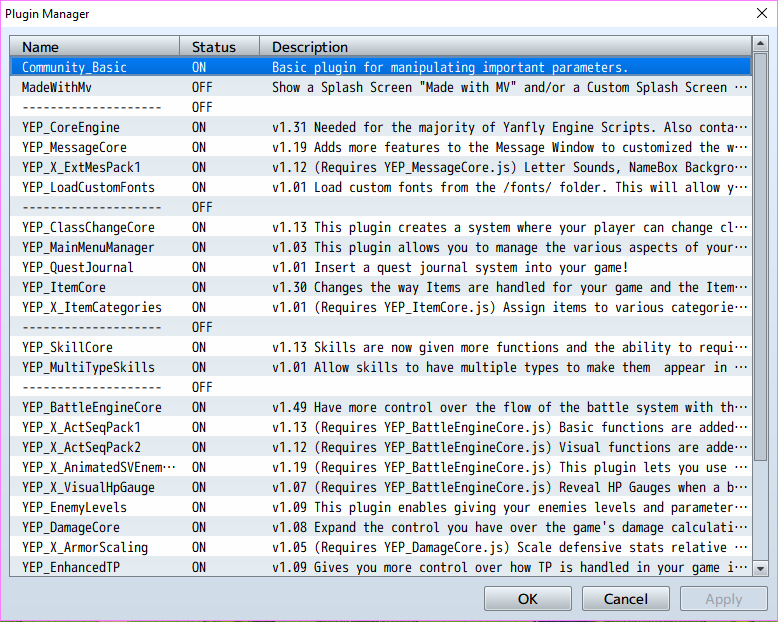The height and width of the screenshot is (622, 778).
Task: Click the OFF status of MadeWithMv
Action: (x=202, y=87)
